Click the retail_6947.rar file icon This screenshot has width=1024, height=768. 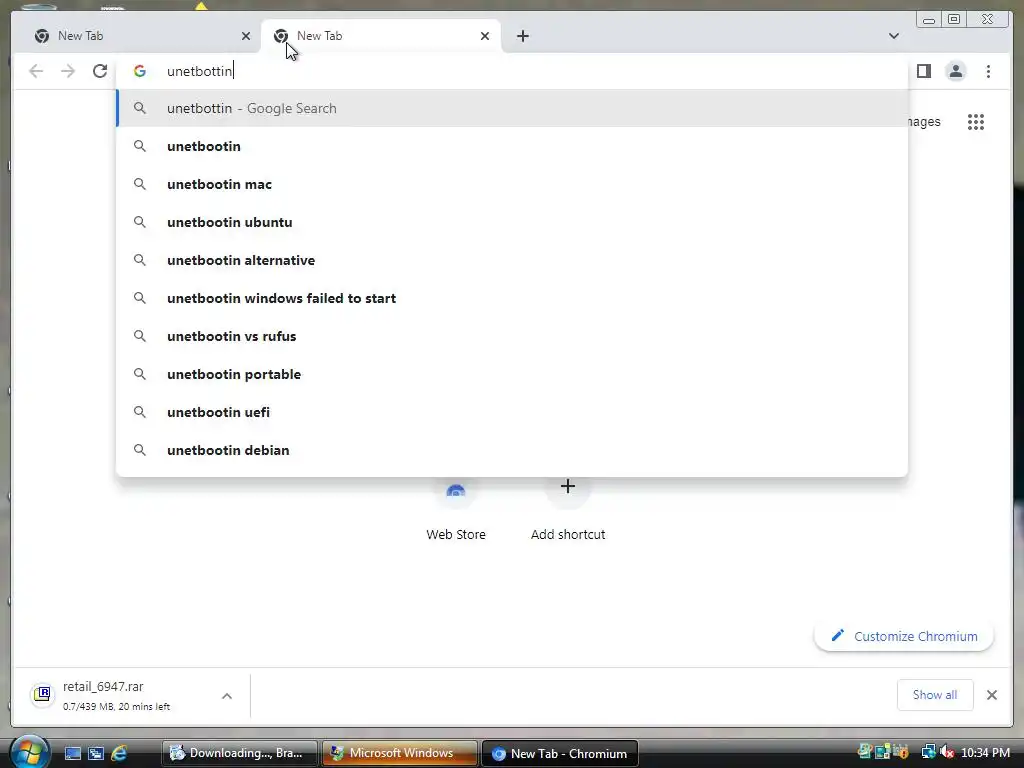pyautogui.click(x=42, y=694)
